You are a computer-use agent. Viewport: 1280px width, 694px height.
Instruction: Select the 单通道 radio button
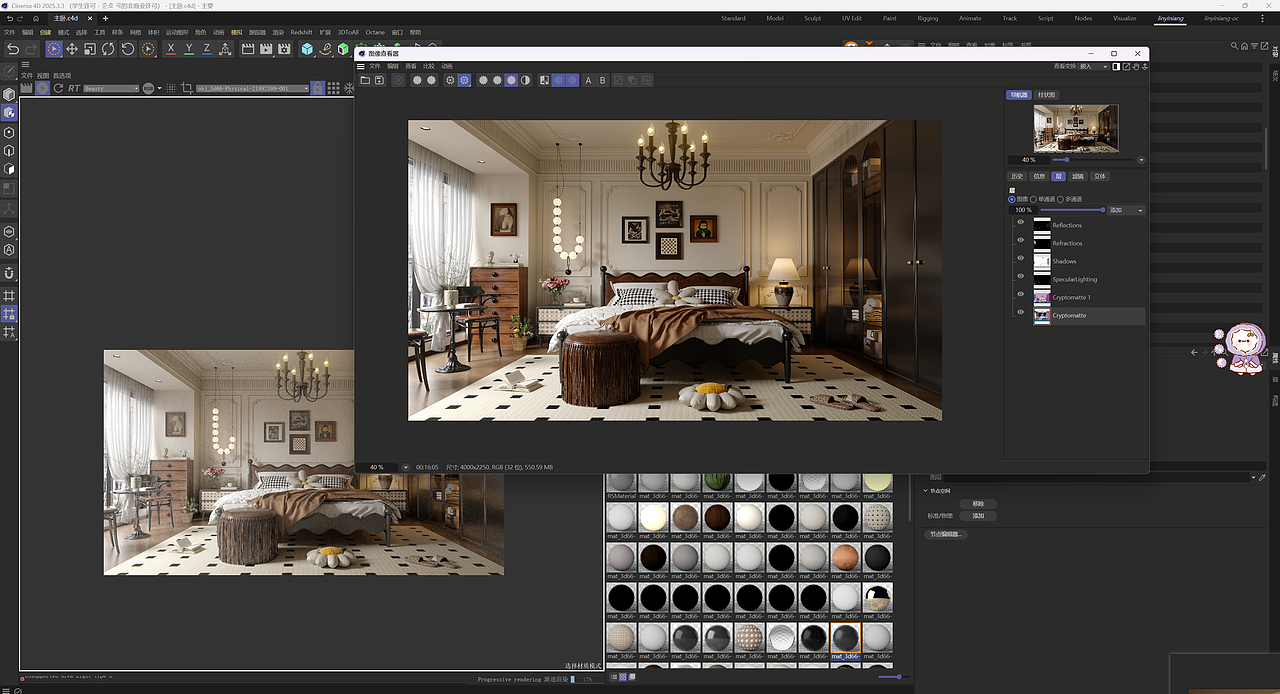[x=1033, y=199]
